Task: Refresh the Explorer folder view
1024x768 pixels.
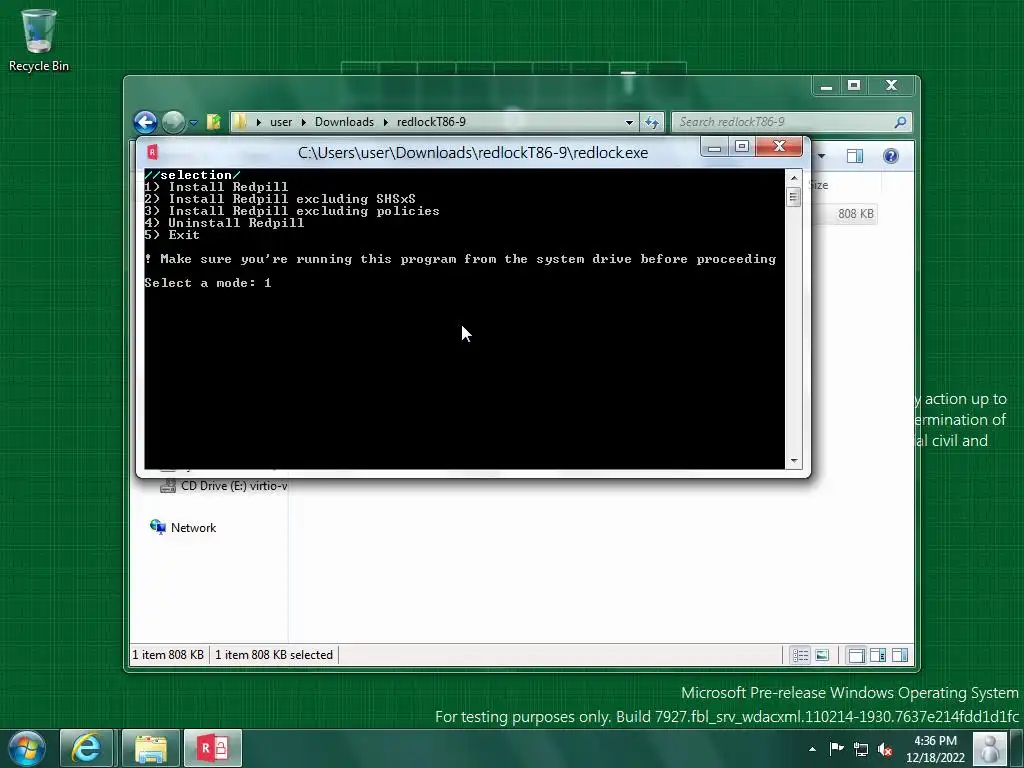Action: click(x=652, y=122)
